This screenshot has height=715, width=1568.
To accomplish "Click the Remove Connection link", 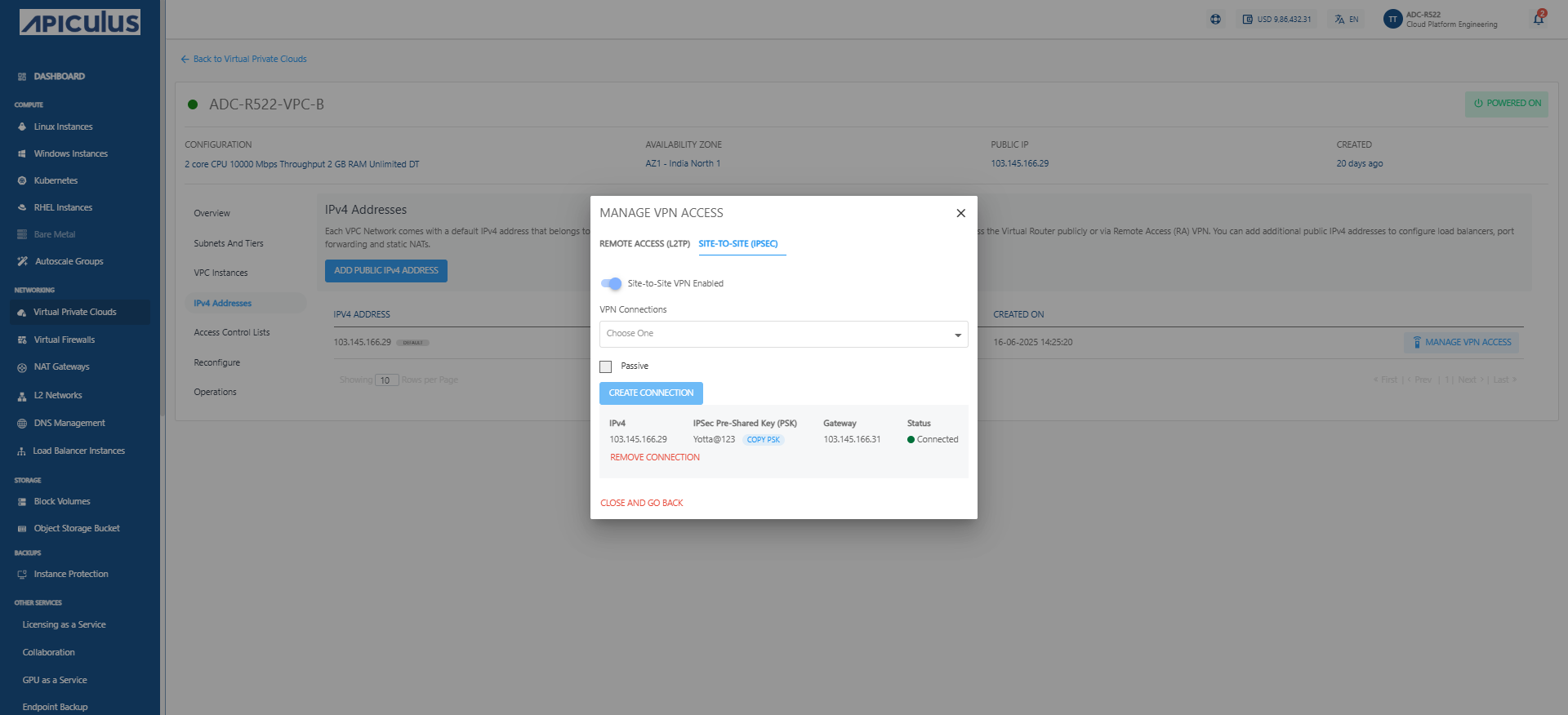I will pos(655,458).
